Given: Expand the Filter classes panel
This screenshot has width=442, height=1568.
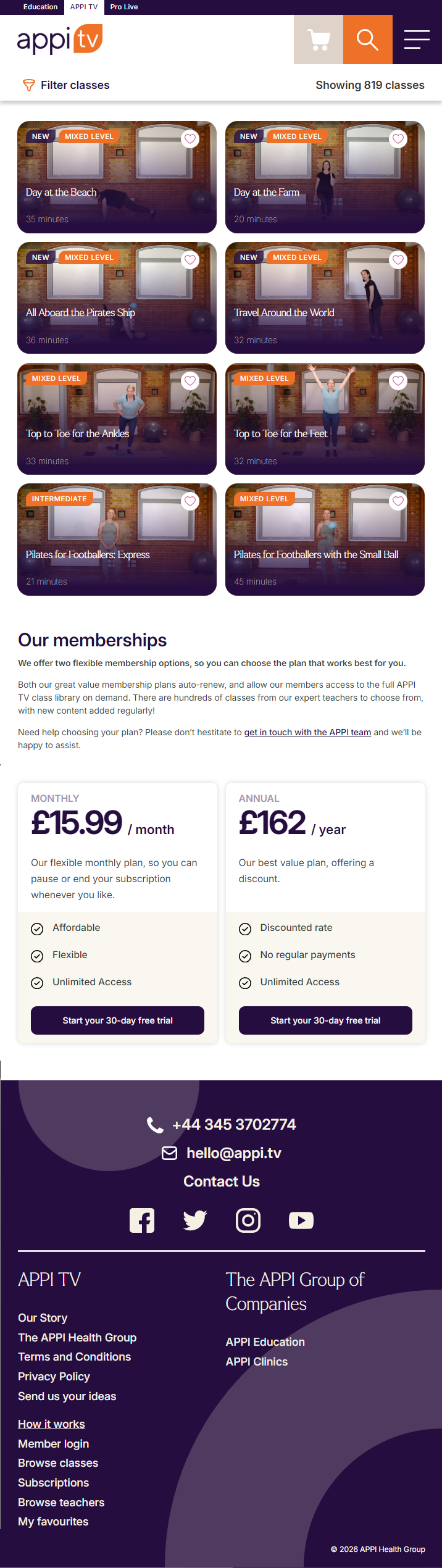Looking at the screenshot, I should click(x=75, y=85).
